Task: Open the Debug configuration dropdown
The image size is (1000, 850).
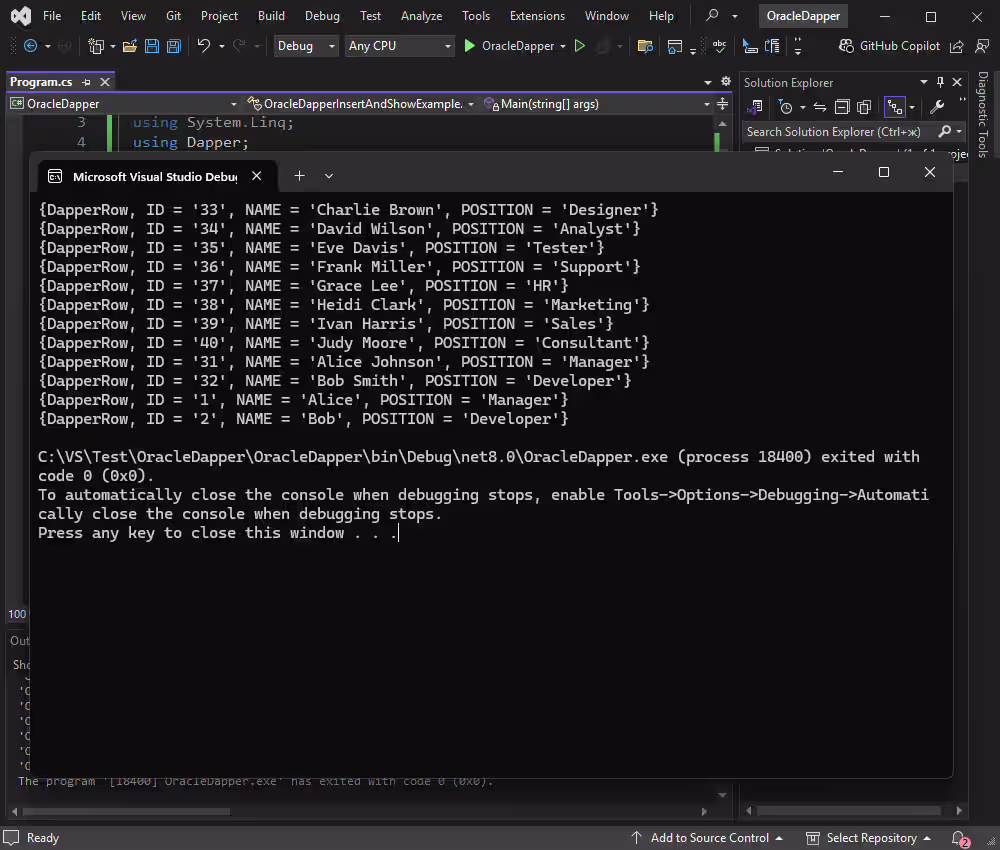Action: tap(303, 45)
